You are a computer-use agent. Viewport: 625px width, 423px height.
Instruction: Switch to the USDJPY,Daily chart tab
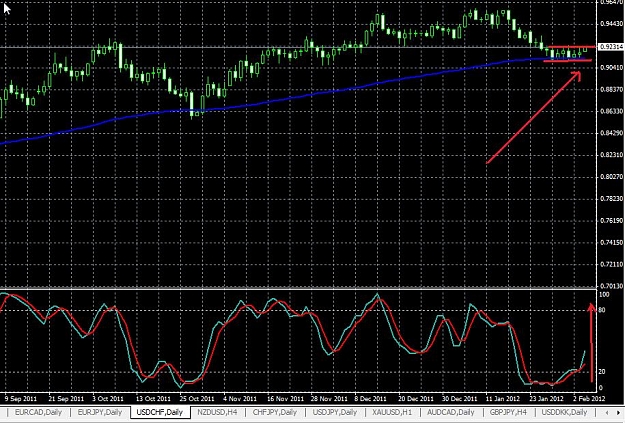334,412
